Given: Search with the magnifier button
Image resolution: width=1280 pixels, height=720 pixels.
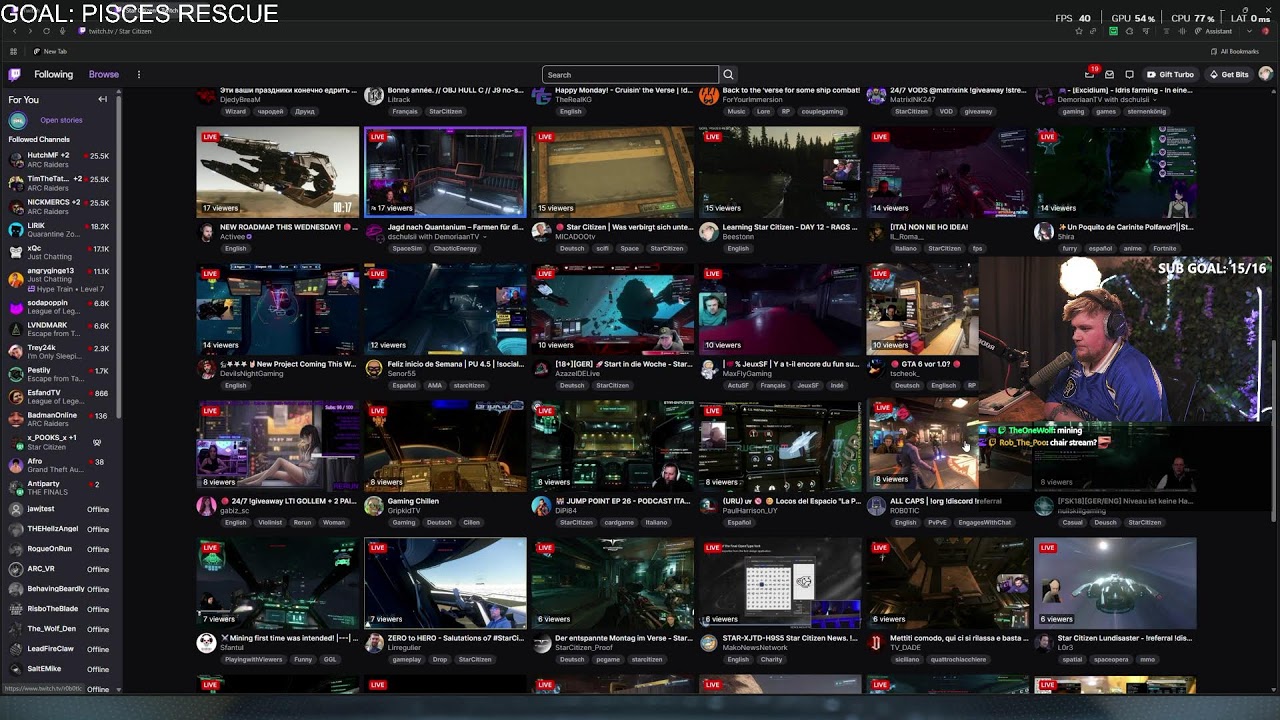Looking at the screenshot, I should coord(728,74).
